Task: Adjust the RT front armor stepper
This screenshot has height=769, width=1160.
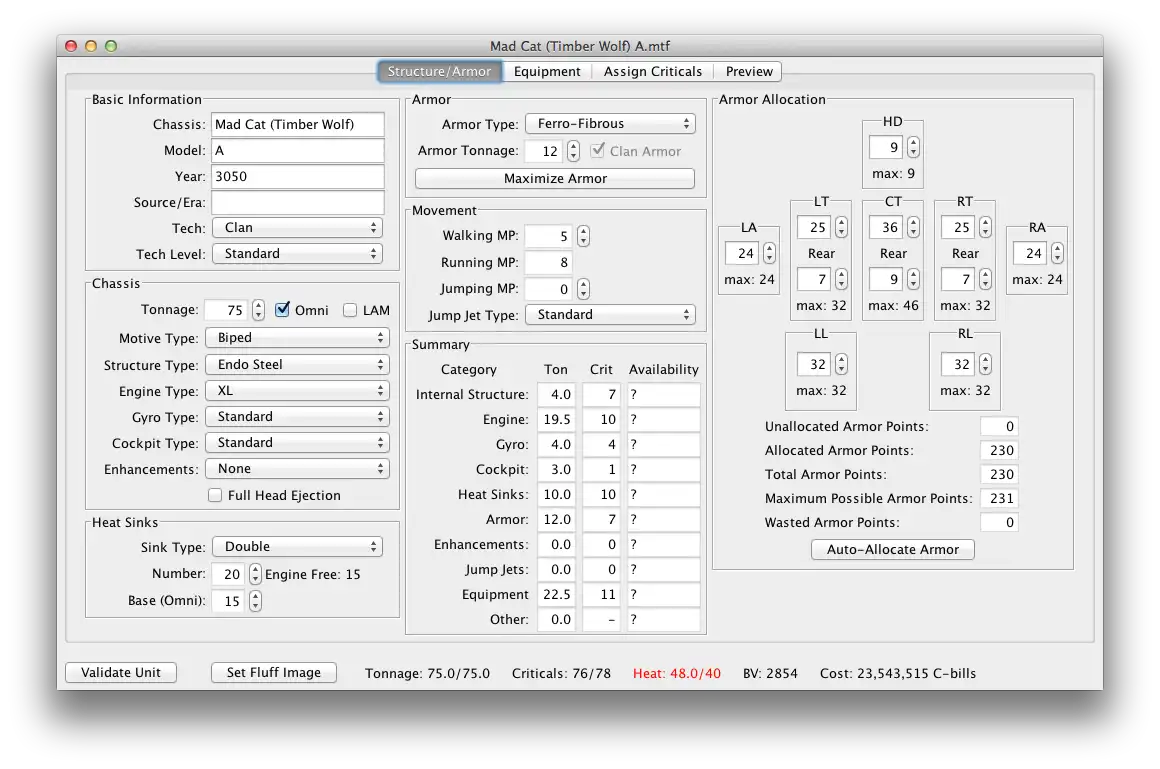Action: pos(985,227)
